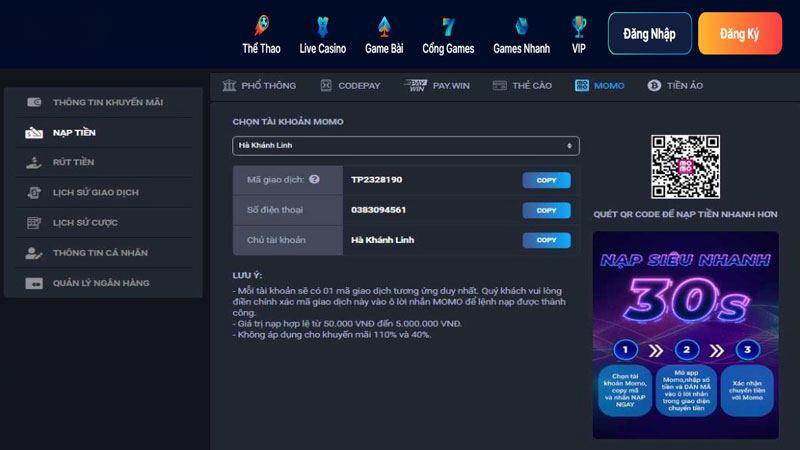800x450 pixels.
Task: Click the bank card icon beside QUẢN LÝ NGÂN HÀNG
Action: coord(34,283)
